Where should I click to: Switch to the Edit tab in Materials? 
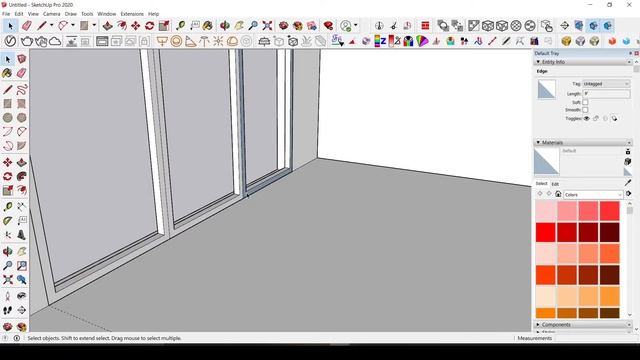point(555,184)
